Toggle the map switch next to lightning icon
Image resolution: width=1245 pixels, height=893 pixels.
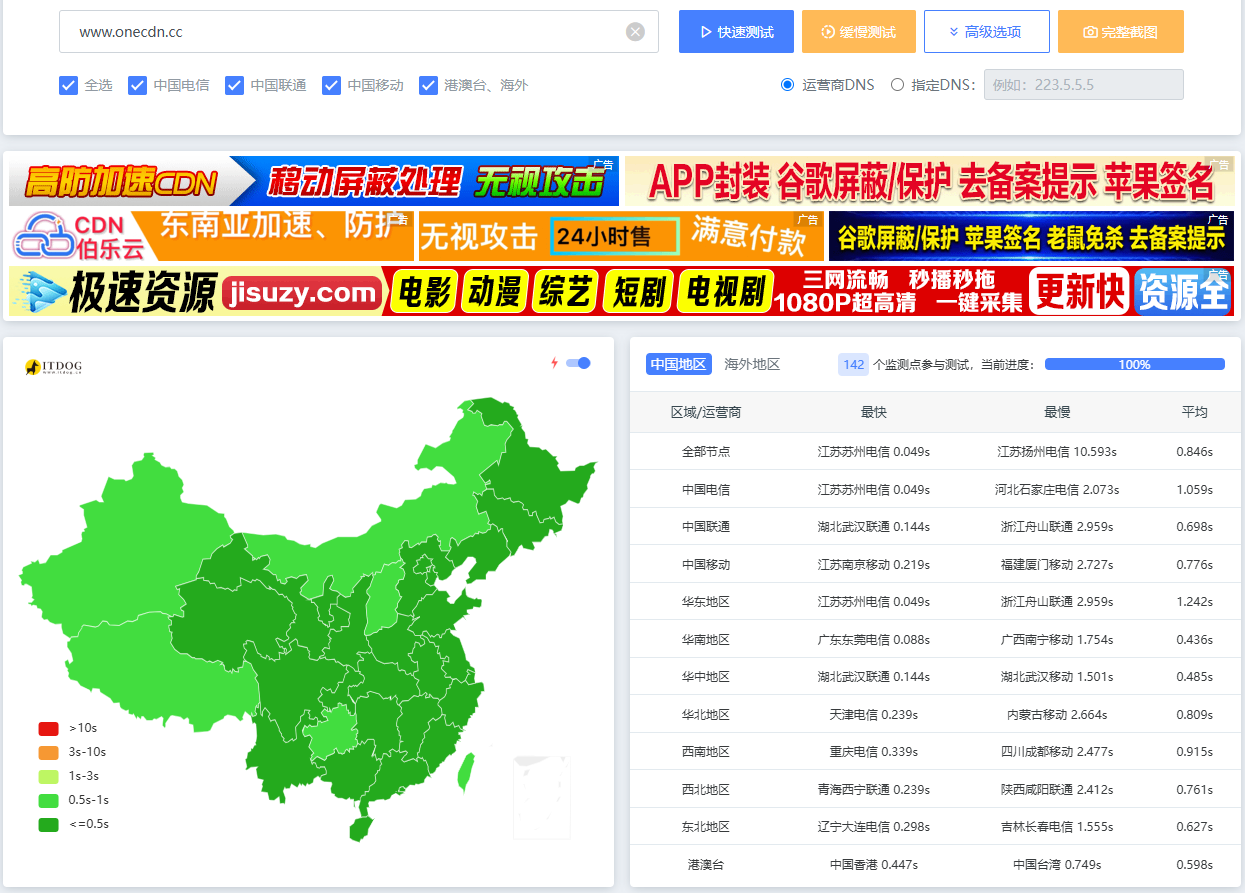click(578, 363)
